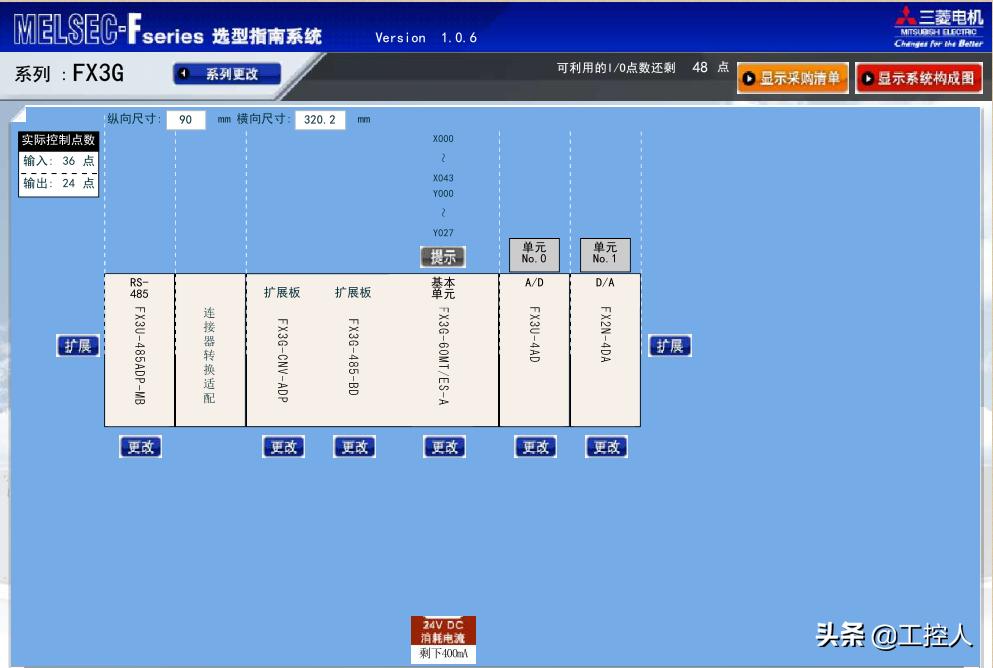Select the FX2N-4DA D/A module block
Image resolution: width=993 pixels, height=668 pixels.
(607, 350)
